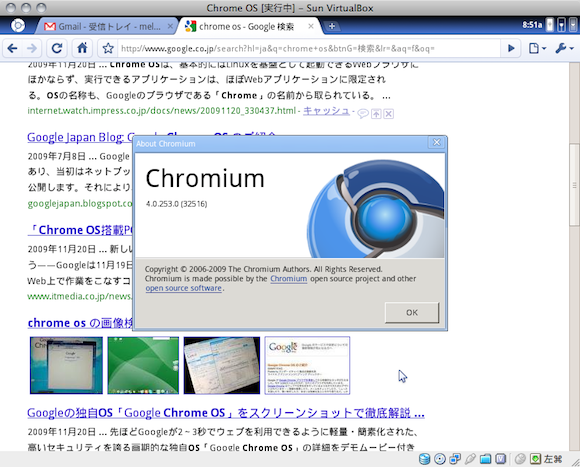The width and height of the screenshot is (580, 467).
Task: Click the Go arrow in address bar
Action: (511, 48)
